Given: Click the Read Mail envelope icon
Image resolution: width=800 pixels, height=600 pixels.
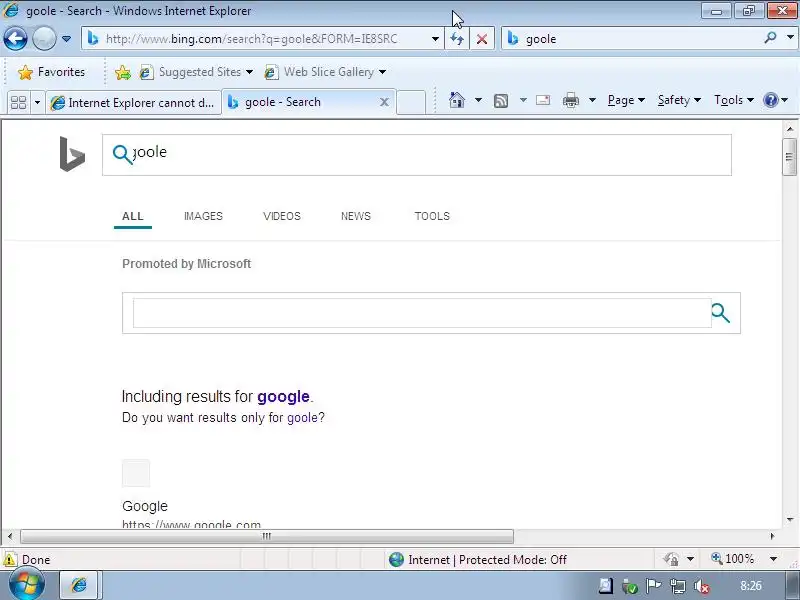Looking at the screenshot, I should [x=543, y=100].
